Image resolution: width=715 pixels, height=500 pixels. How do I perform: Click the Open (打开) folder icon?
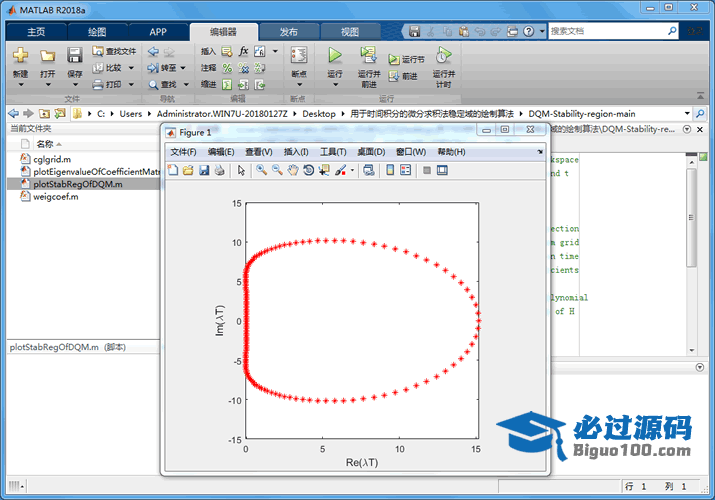[x=47, y=55]
